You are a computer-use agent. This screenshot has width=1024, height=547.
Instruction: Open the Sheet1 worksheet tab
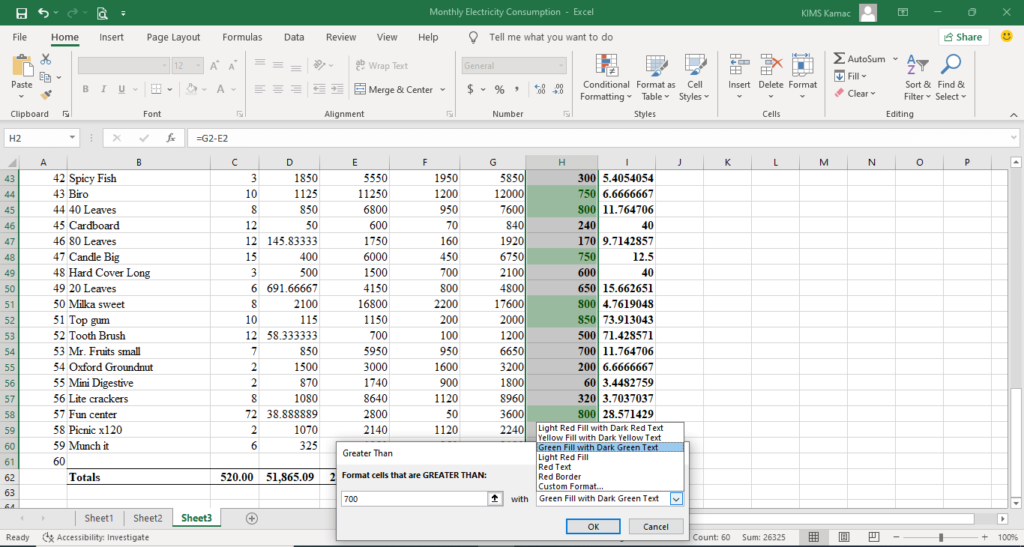[x=99, y=518]
